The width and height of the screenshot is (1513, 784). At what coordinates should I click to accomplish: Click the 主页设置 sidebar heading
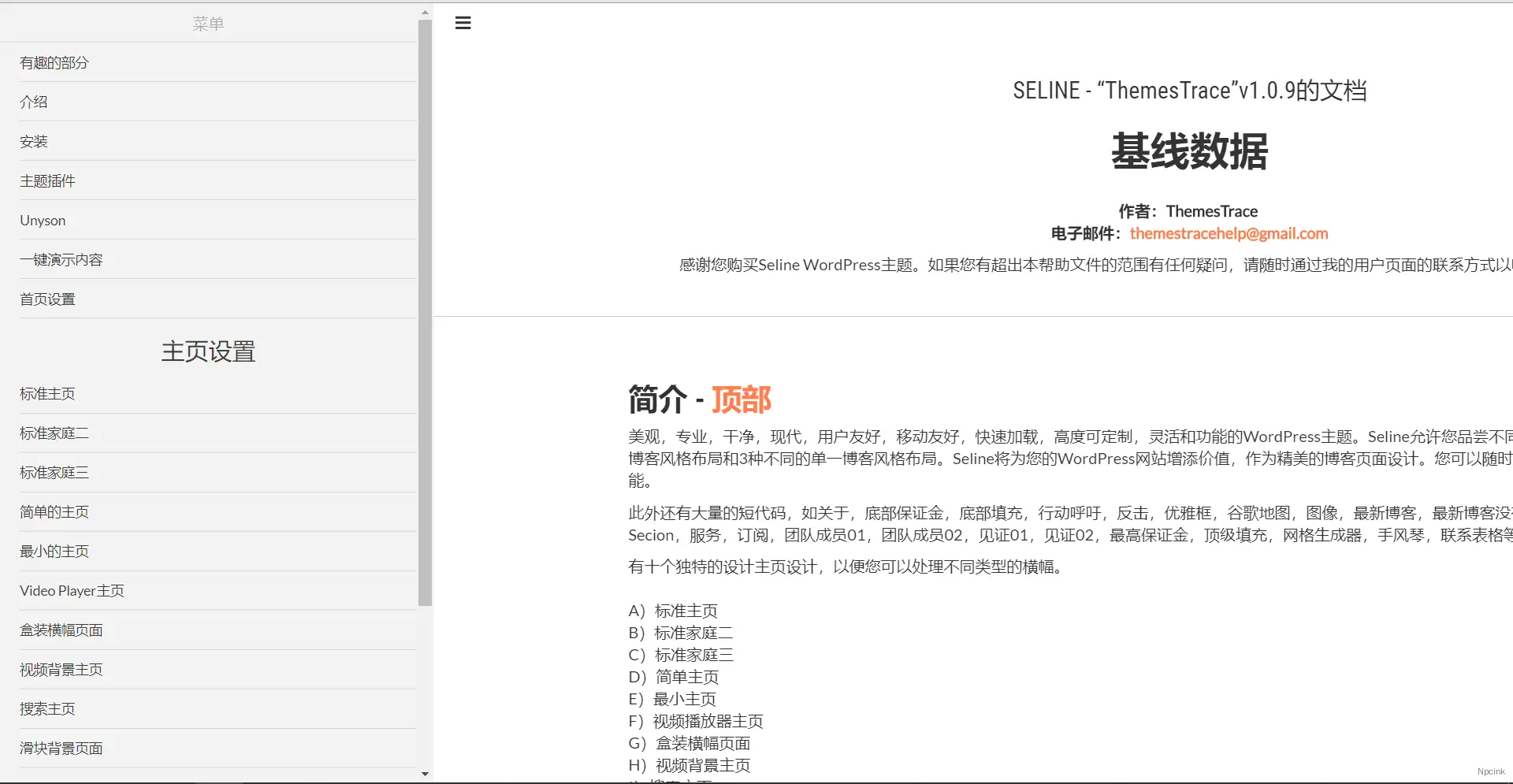pos(208,351)
